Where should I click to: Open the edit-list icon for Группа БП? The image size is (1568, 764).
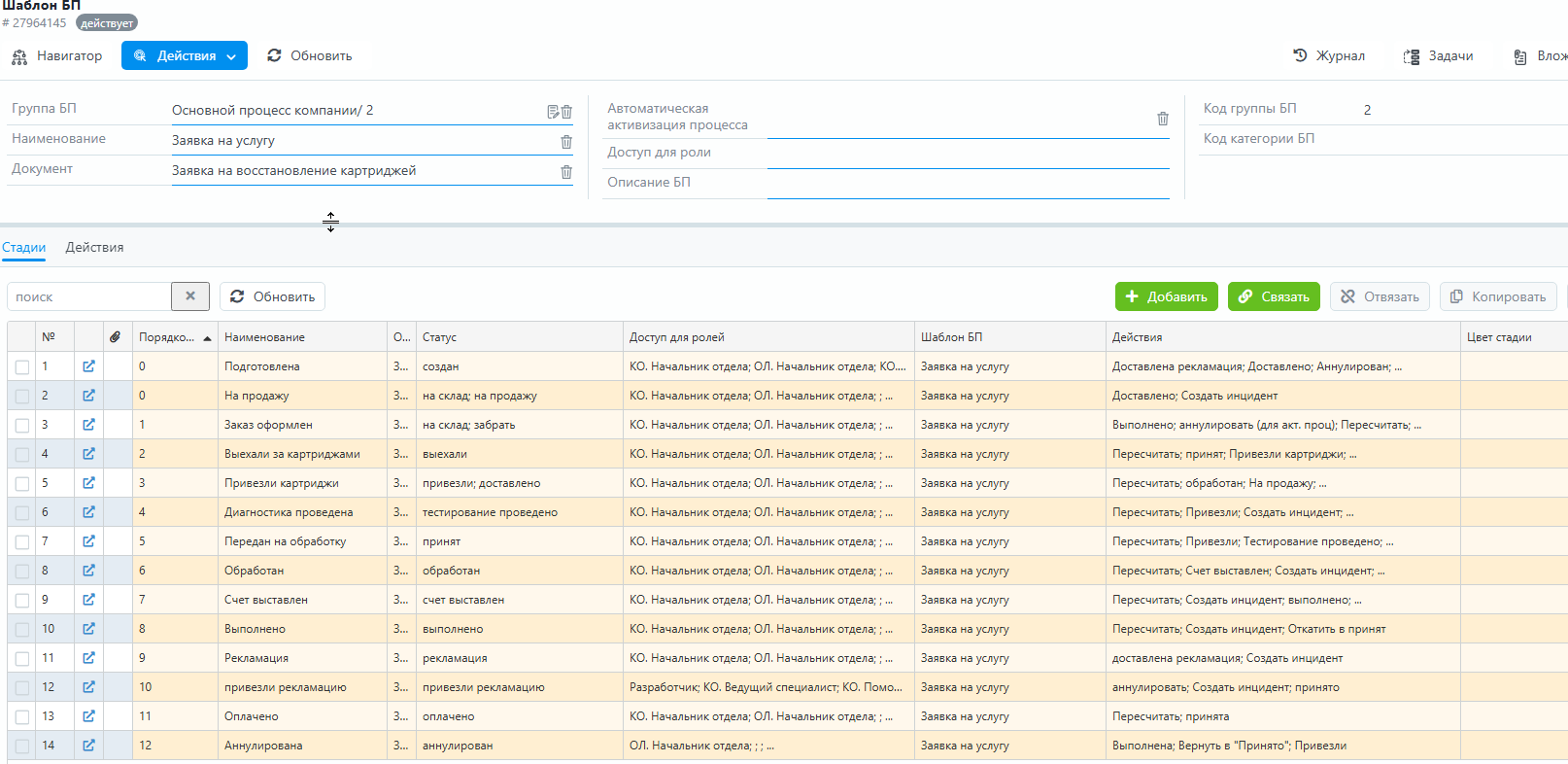click(x=553, y=112)
